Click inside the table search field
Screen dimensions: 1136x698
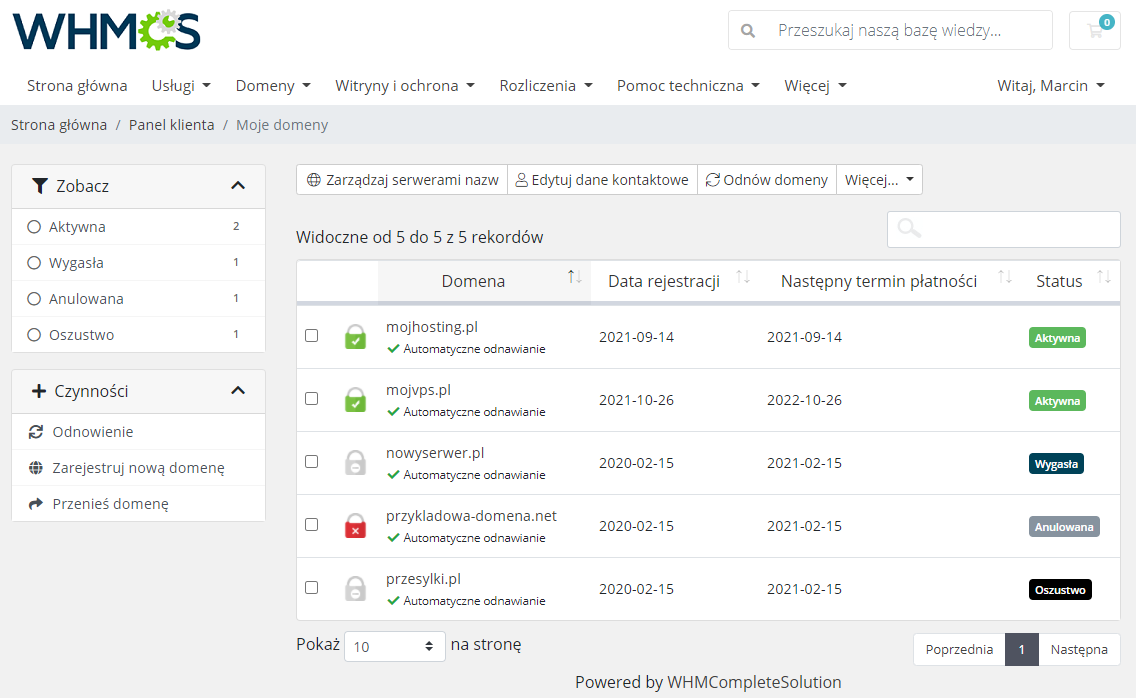(1003, 230)
